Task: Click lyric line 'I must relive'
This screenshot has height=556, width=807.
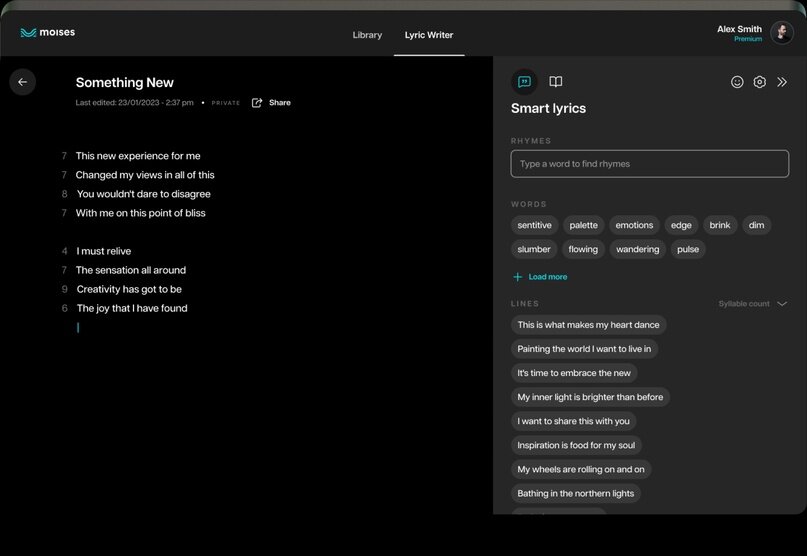Action: (x=104, y=251)
